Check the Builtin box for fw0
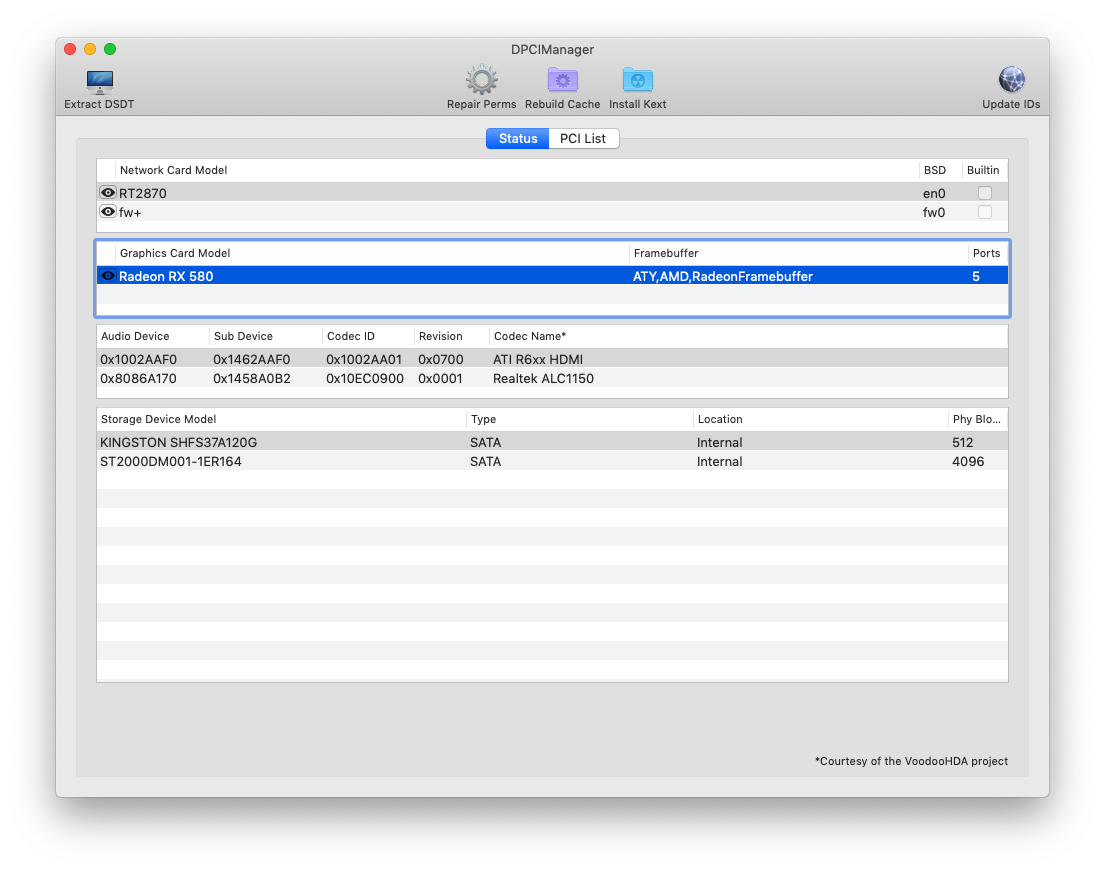 984,211
